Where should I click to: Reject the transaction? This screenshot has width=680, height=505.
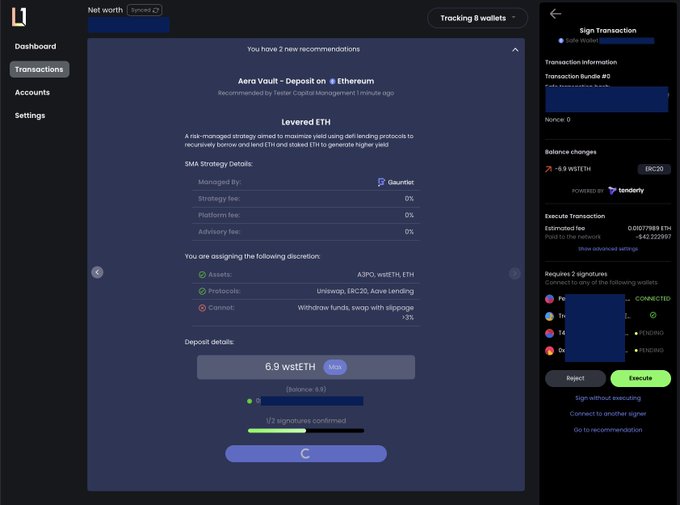[x=575, y=378]
